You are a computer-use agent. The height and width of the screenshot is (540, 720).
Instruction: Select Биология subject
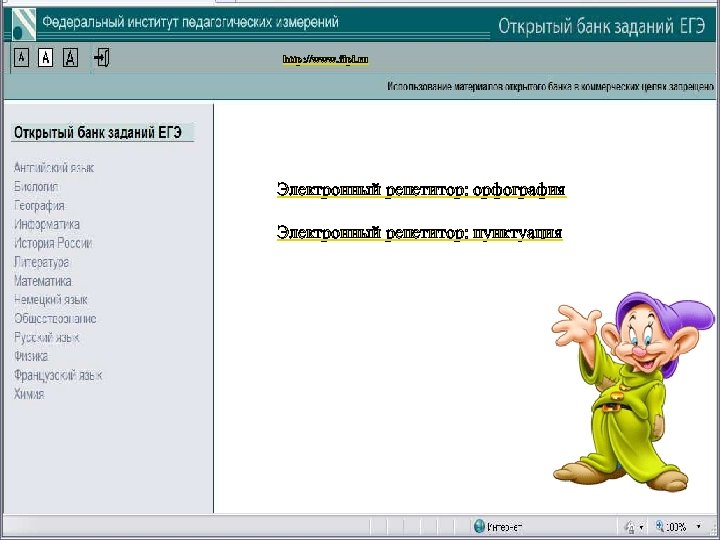[36, 187]
